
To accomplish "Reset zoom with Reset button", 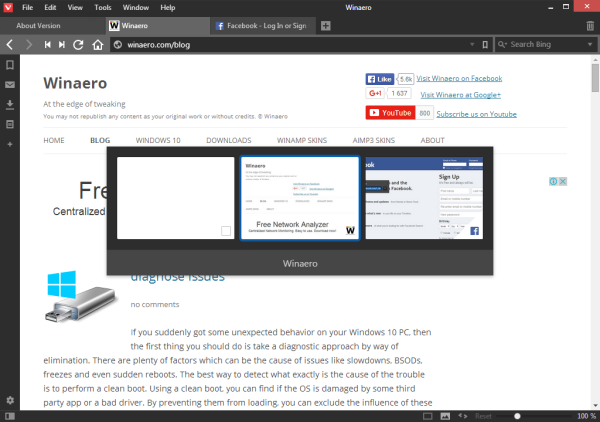I will click(x=483, y=416).
